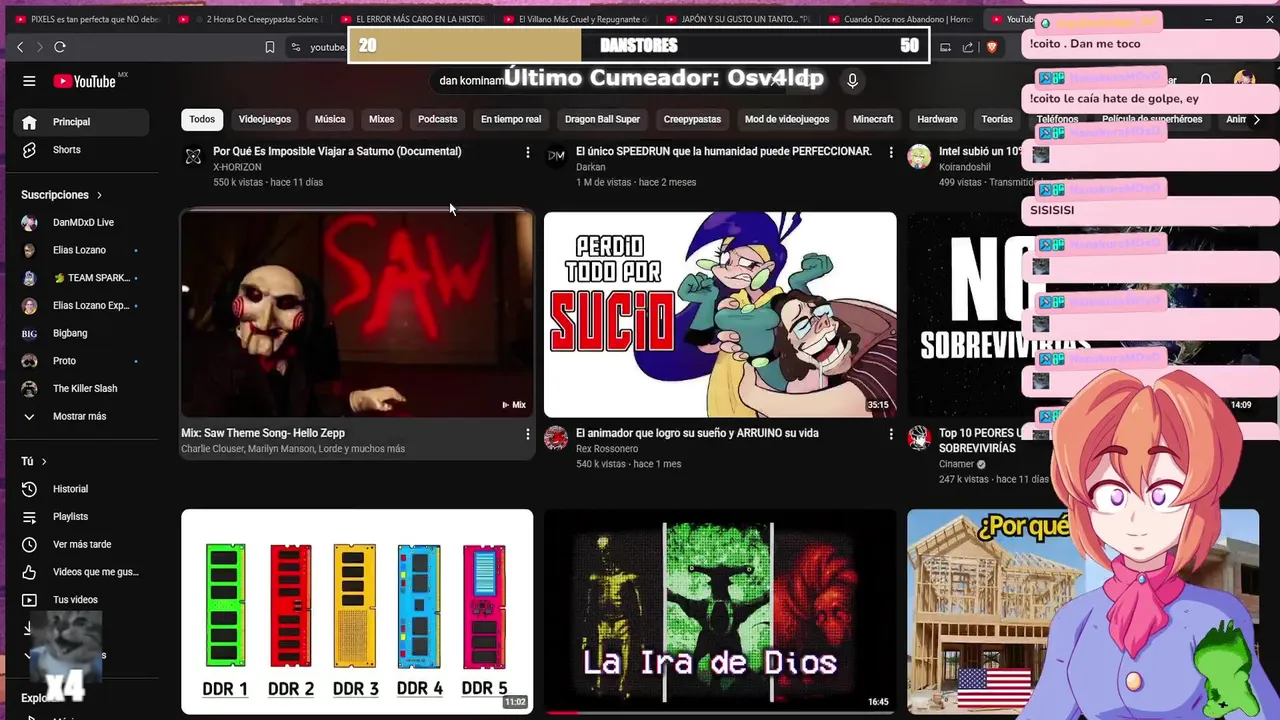Click Koirandoshil channel avatar
This screenshot has width=1280, height=720.
919,157
